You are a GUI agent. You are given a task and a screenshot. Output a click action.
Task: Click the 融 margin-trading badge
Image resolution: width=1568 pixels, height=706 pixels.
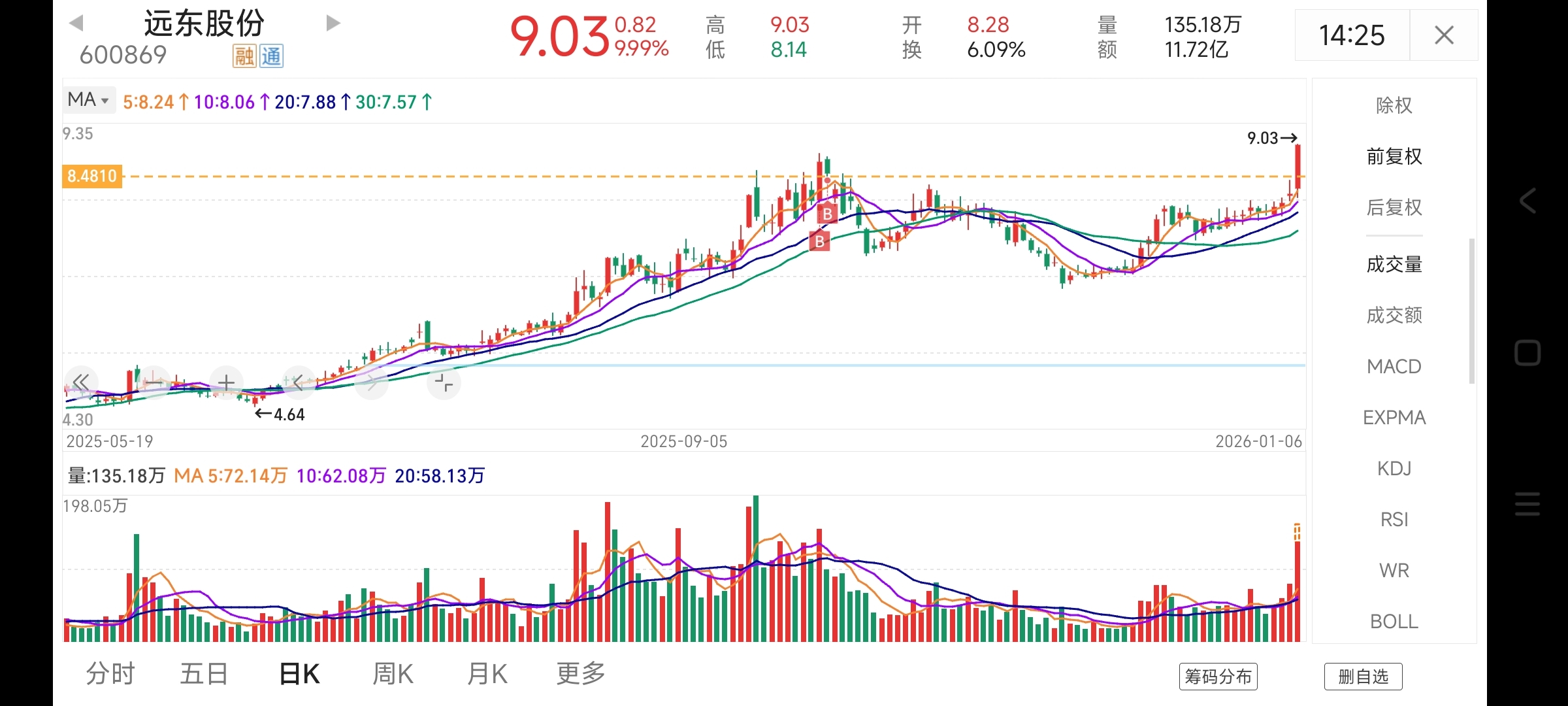point(244,56)
